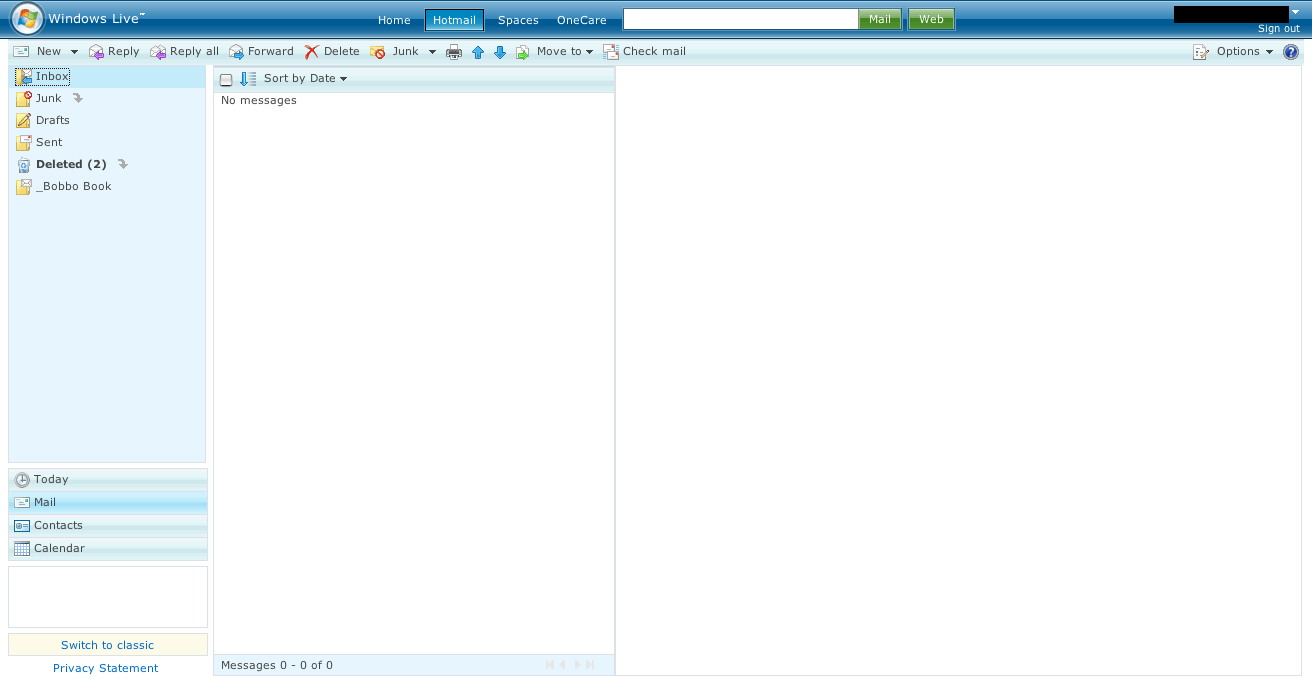The image size is (1312, 679).
Task: Mark message as Junk using the Junk icon
Action: pyautogui.click(x=378, y=51)
